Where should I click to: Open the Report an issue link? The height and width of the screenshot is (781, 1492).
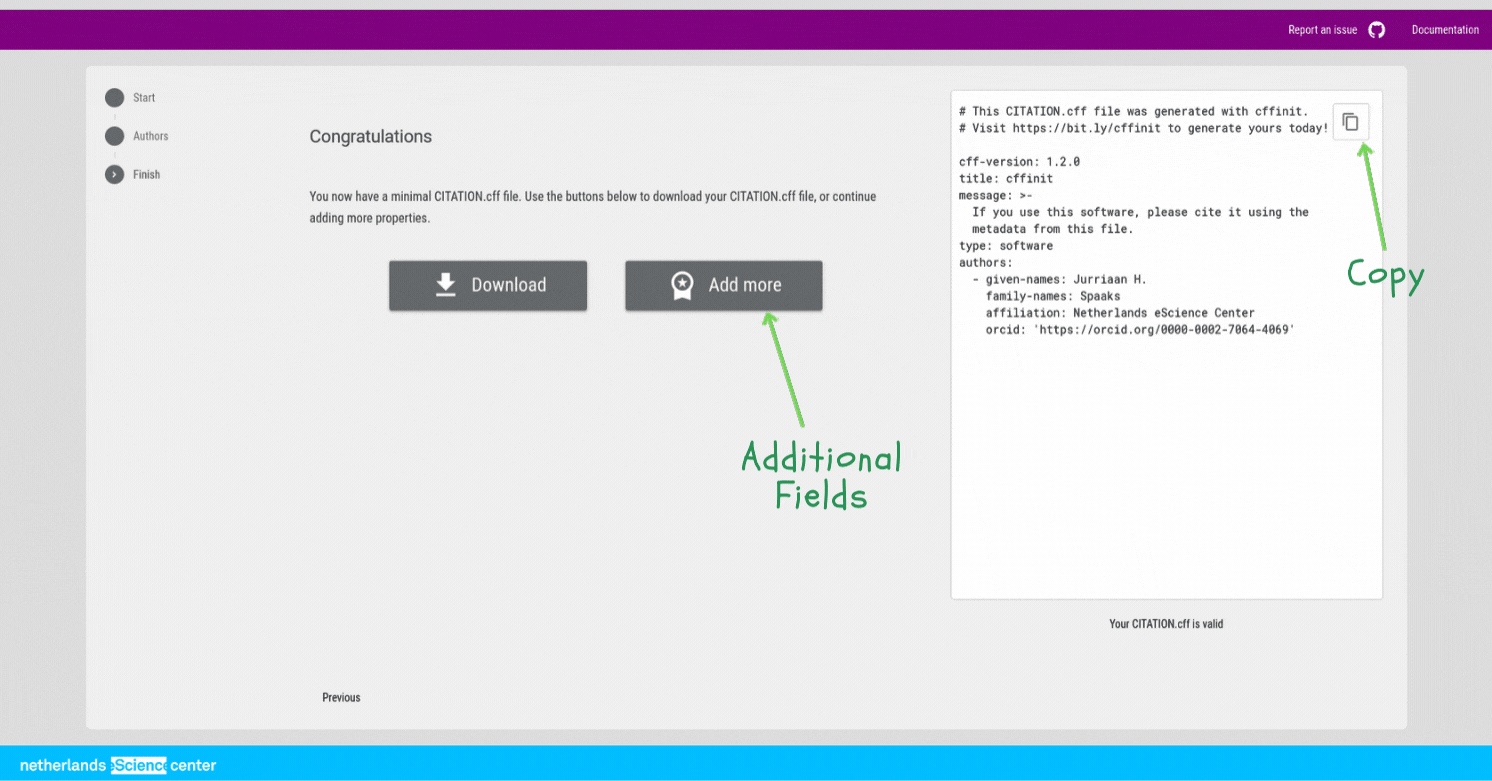pos(1322,30)
